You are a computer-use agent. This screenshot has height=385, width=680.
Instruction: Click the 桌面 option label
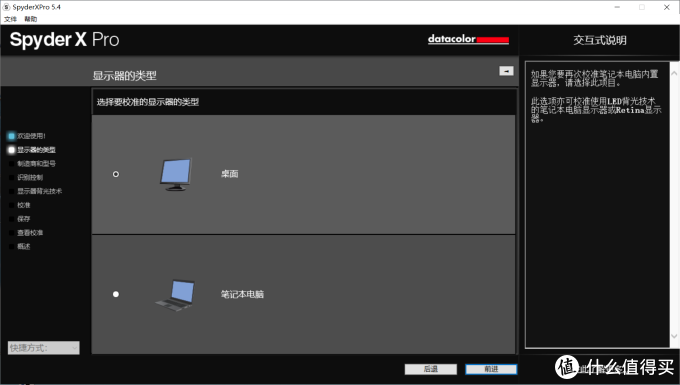pos(229,174)
